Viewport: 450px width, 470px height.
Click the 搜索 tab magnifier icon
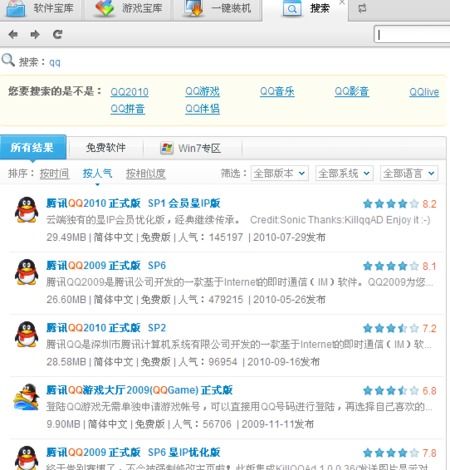292,8
